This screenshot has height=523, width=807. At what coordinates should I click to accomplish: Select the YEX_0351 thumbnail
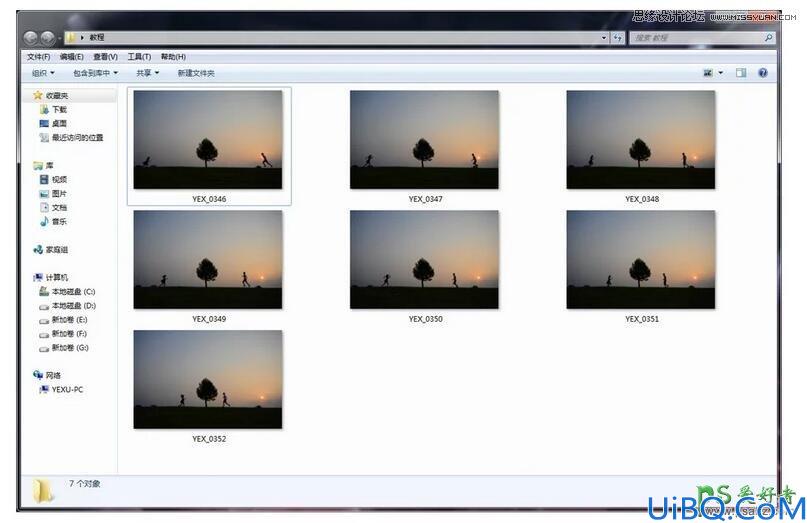641,259
